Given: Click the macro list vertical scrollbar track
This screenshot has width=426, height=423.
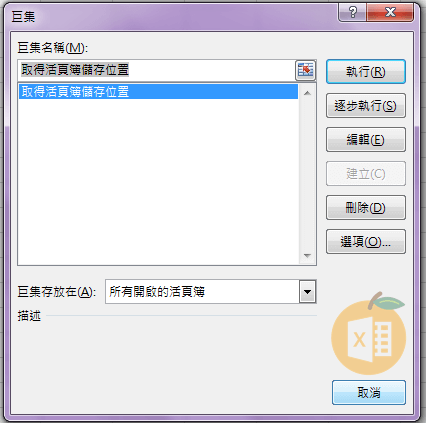Looking at the screenshot, I should tap(307, 174).
